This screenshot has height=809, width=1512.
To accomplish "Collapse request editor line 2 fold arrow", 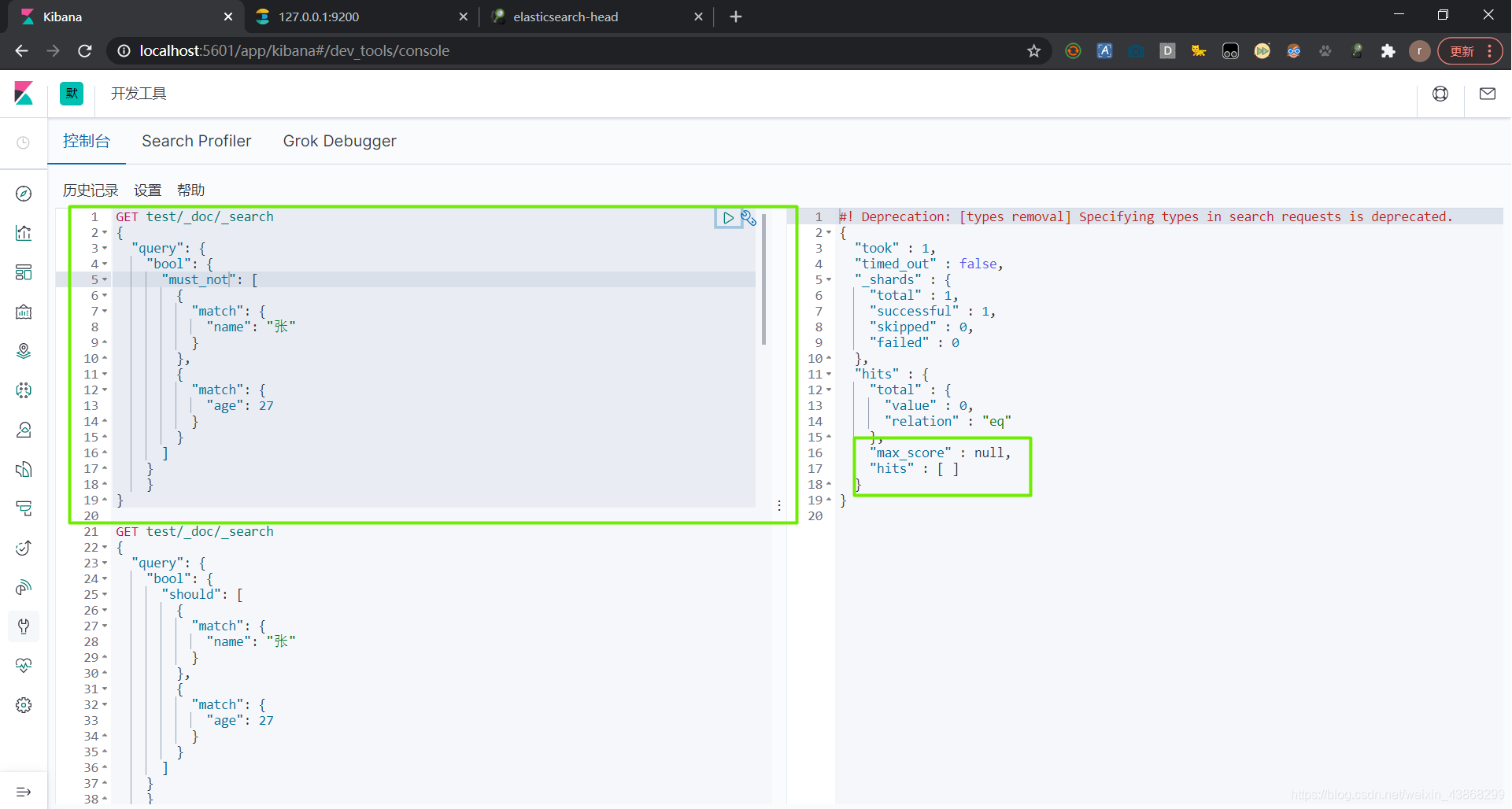I will point(105,233).
